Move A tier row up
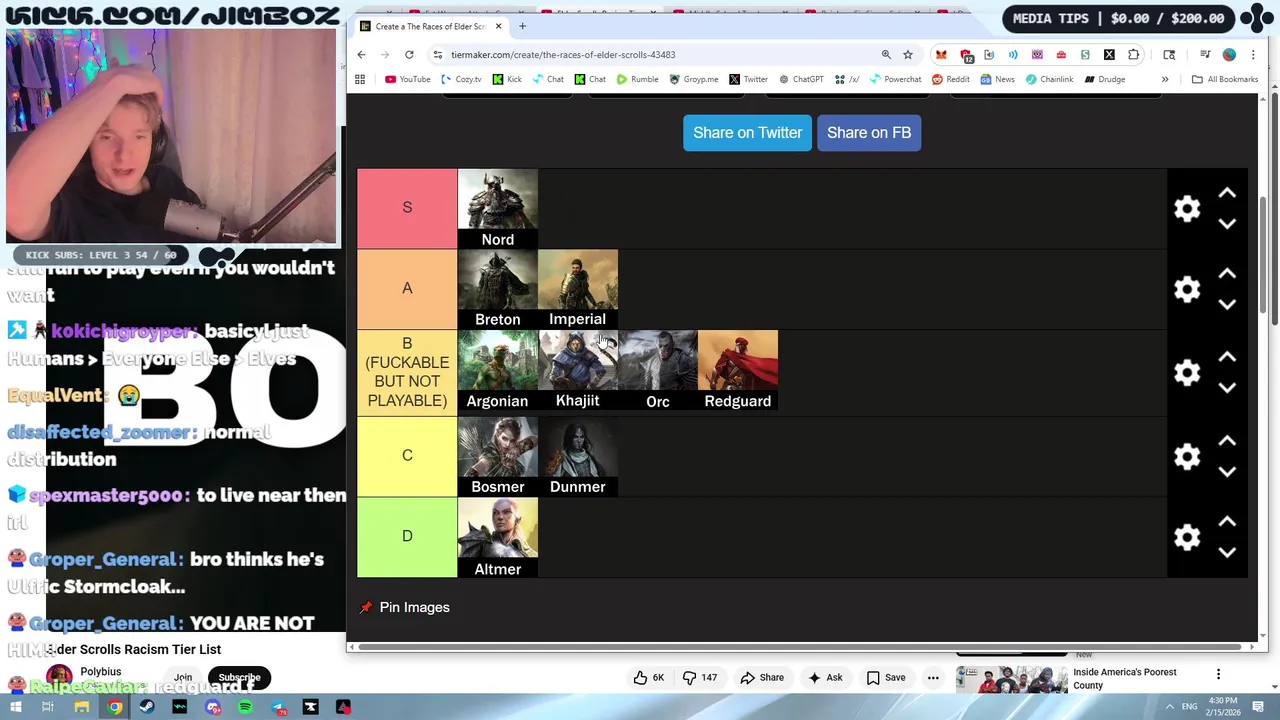This screenshot has width=1280, height=720. (x=1227, y=273)
